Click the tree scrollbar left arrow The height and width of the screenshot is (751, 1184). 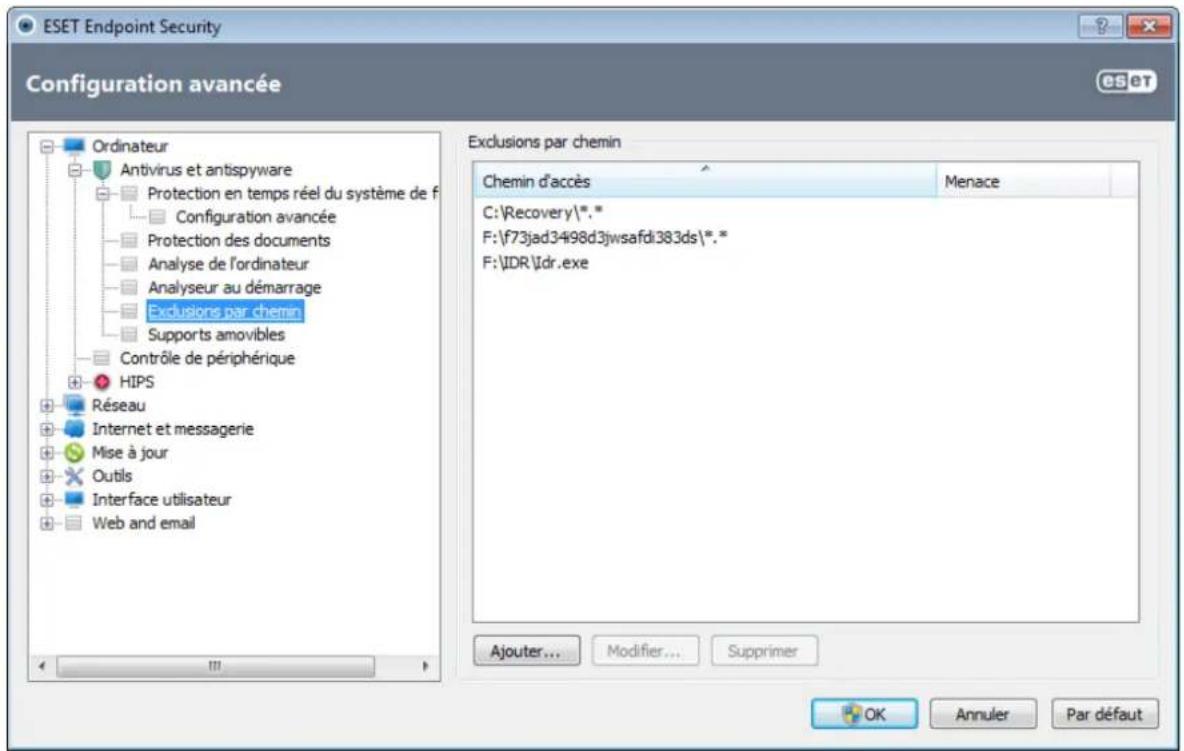pos(42,666)
